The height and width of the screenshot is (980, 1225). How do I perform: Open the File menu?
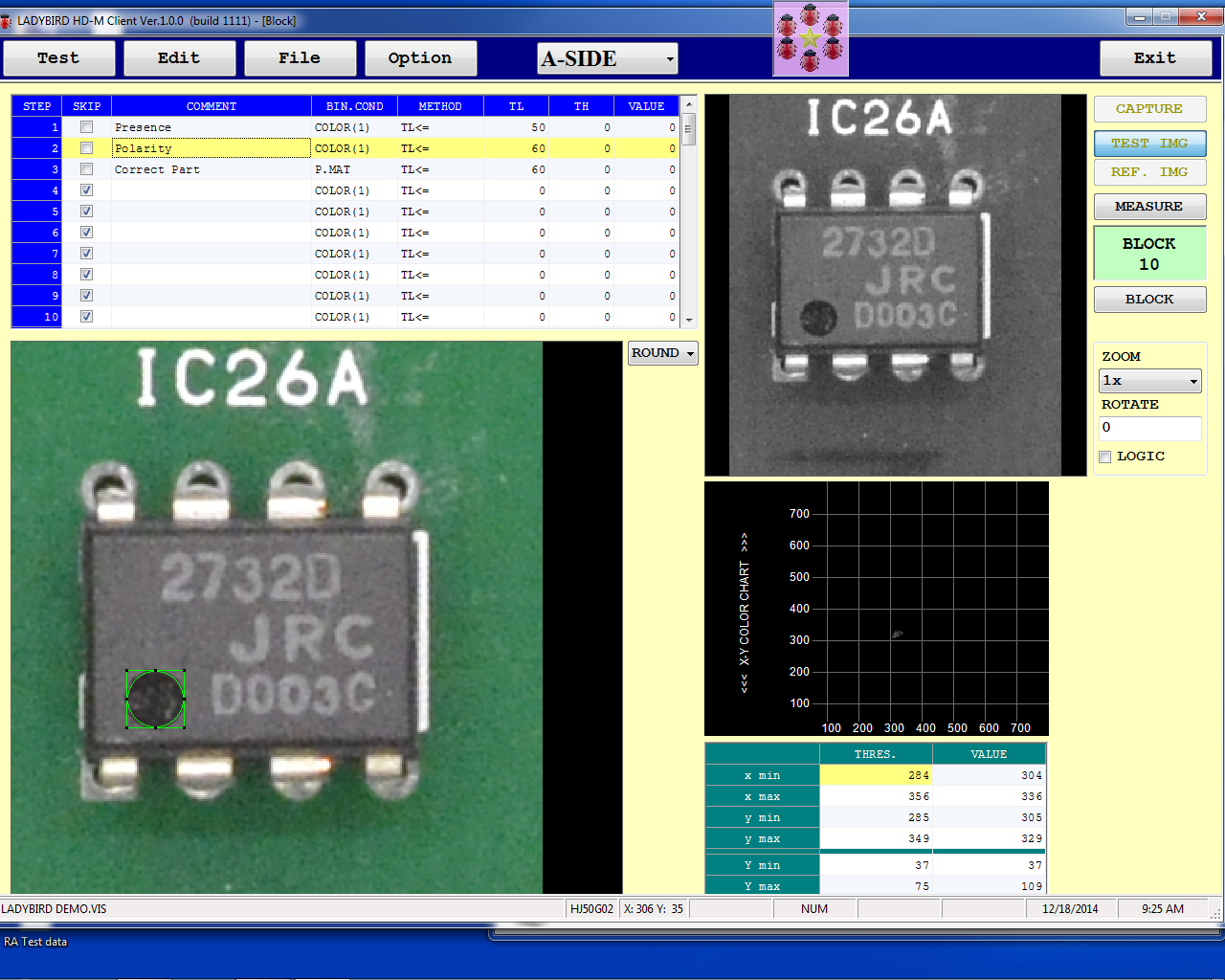pyautogui.click(x=300, y=58)
